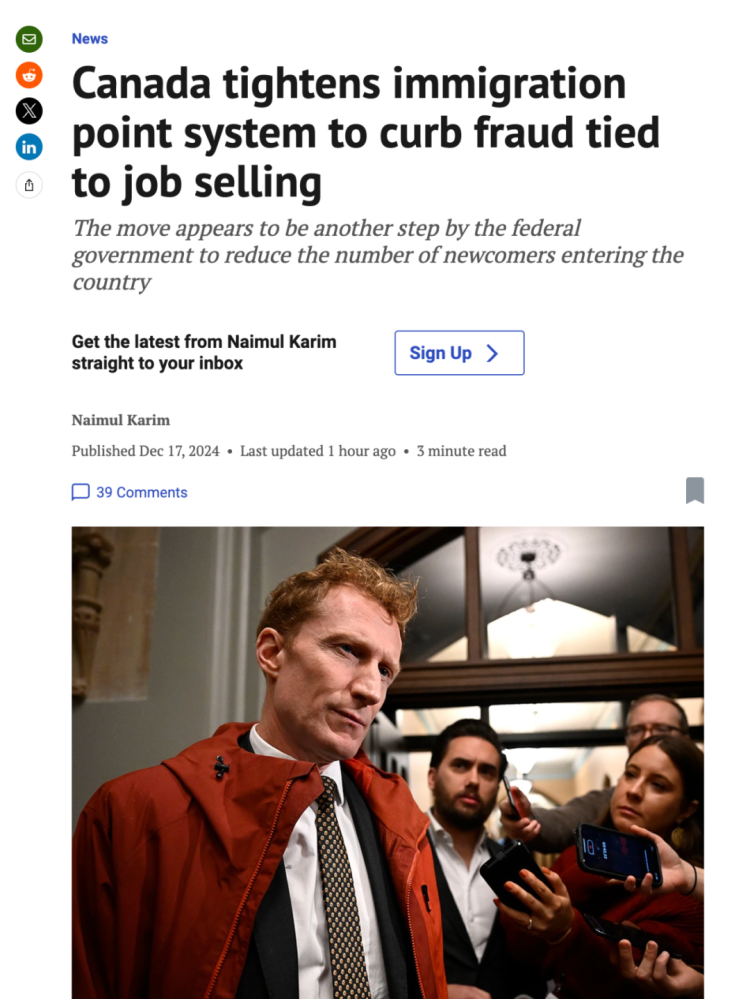Go to the News section link
The height and width of the screenshot is (999, 750).
[90, 39]
